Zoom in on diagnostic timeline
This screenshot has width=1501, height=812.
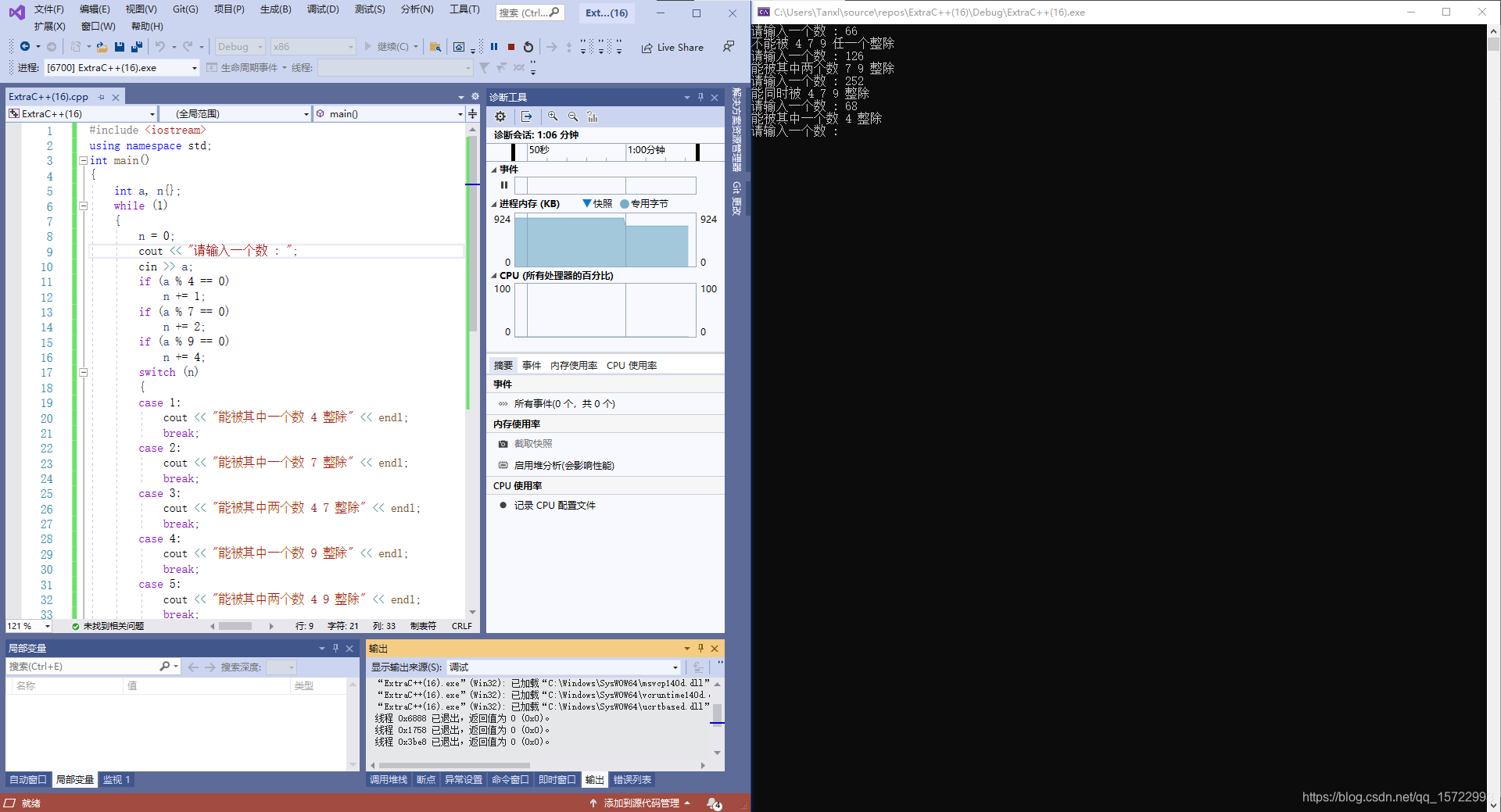[553, 116]
